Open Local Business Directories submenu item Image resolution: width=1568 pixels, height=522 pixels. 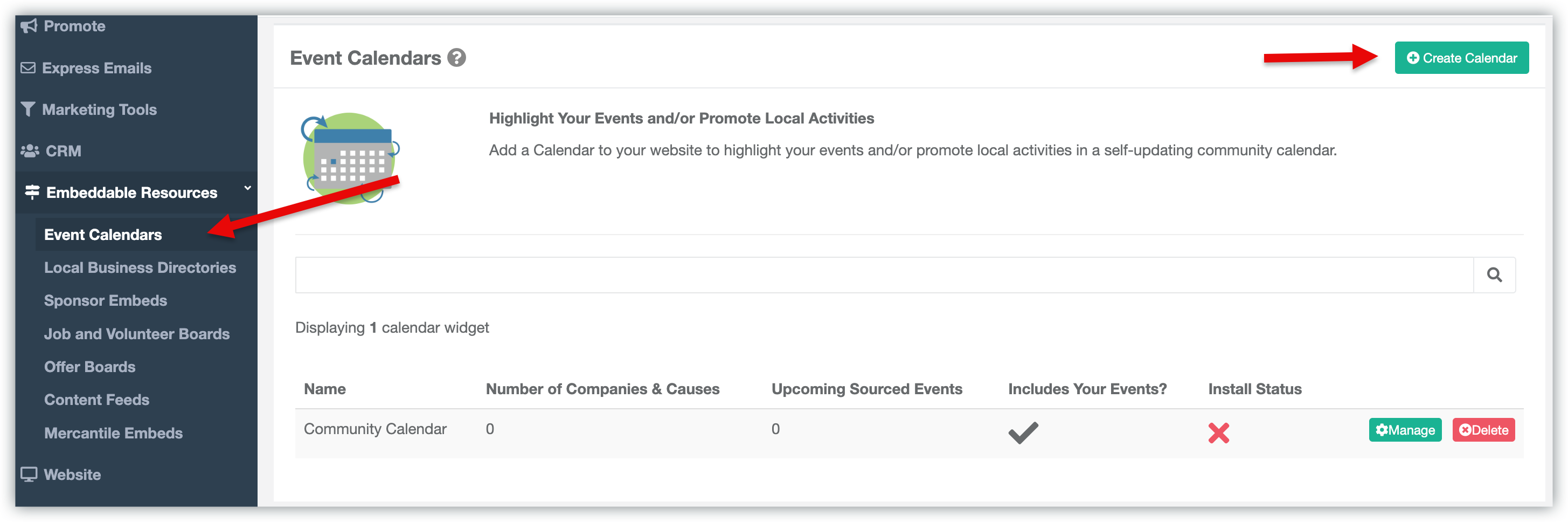[x=140, y=267]
